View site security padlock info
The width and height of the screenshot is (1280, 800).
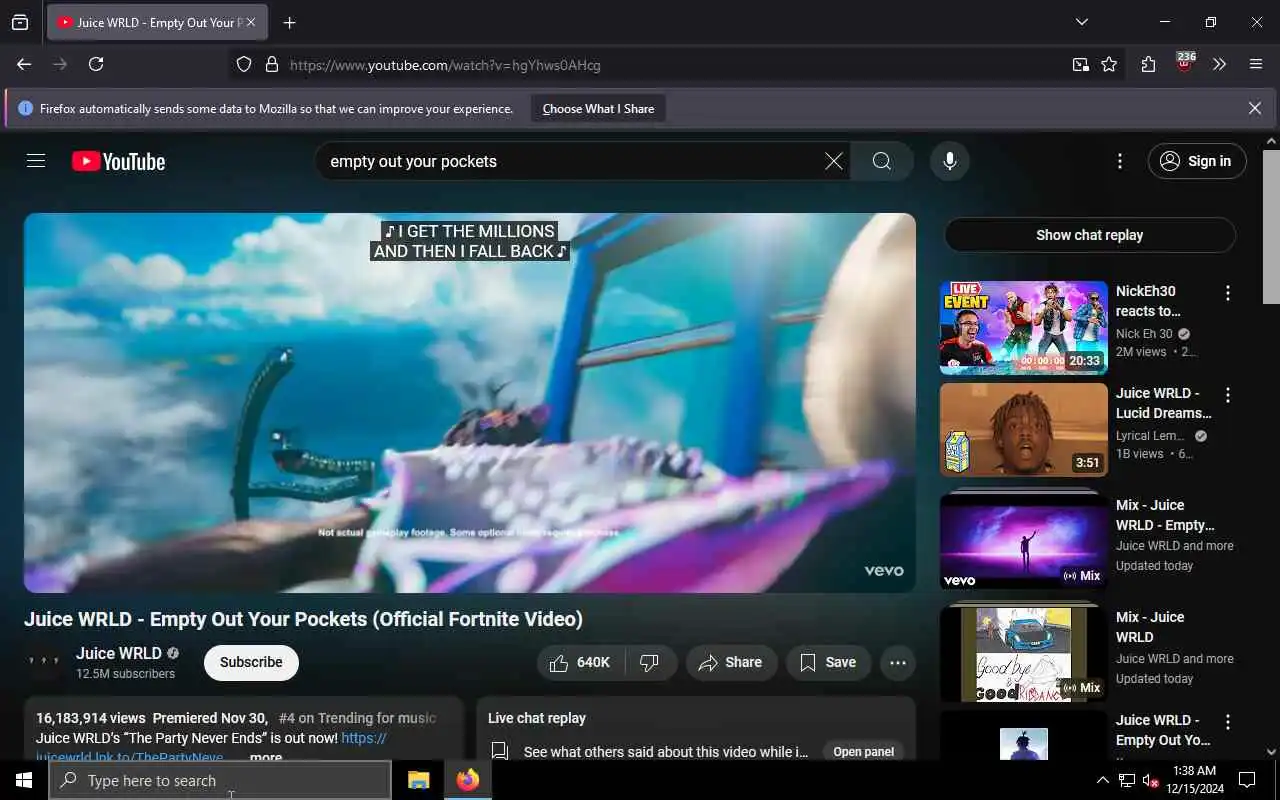(271, 65)
